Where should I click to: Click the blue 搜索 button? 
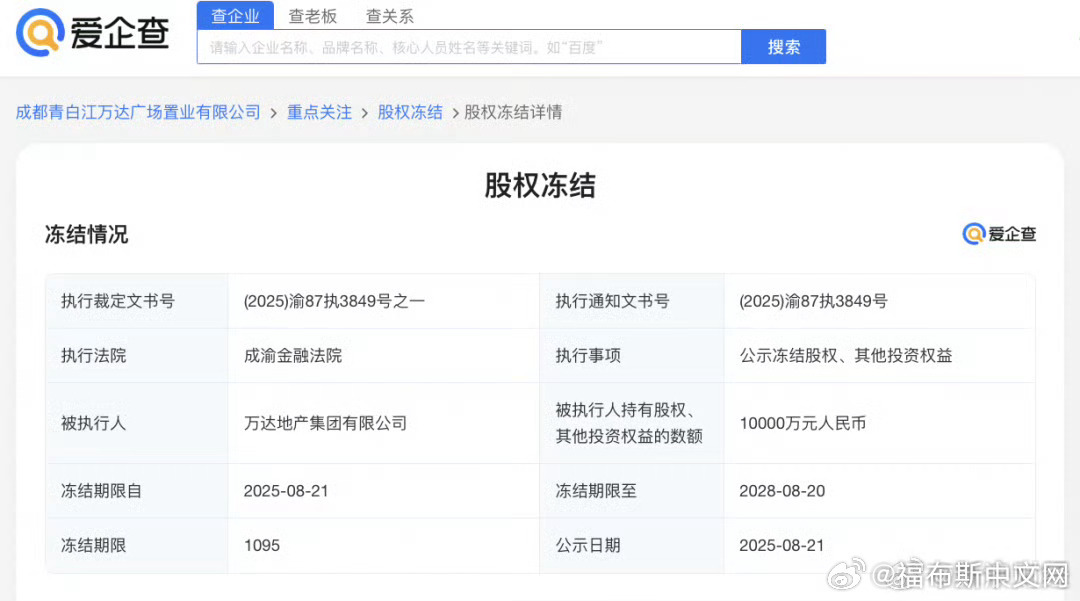tap(783, 47)
